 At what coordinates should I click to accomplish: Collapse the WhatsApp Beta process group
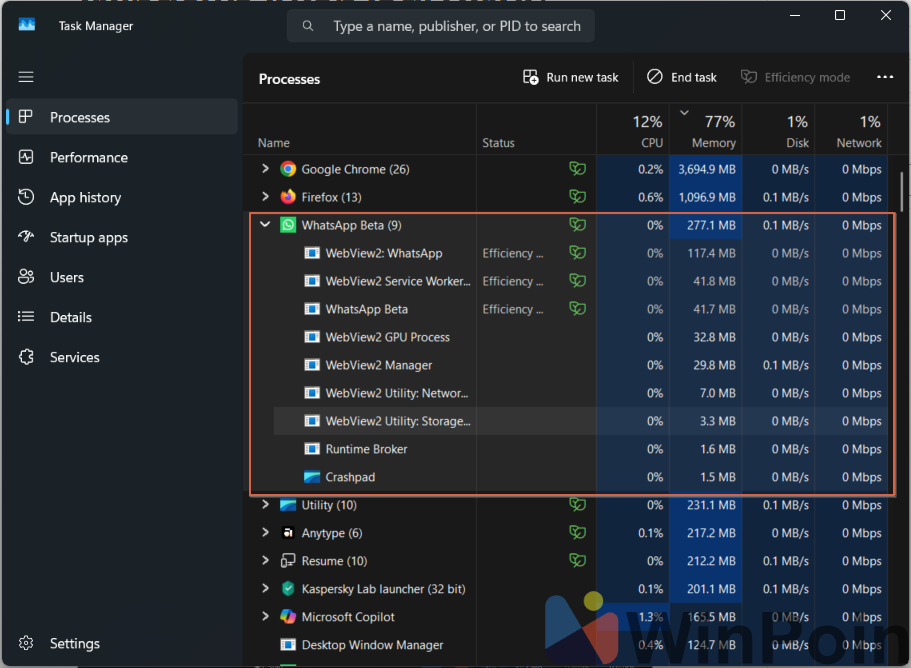point(266,224)
